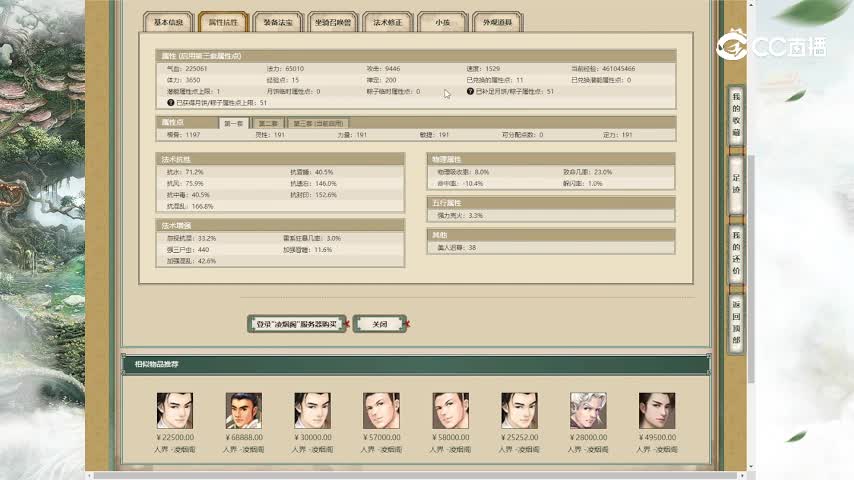Click the 关闭 button
The width and height of the screenshot is (854, 480).
[x=380, y=324]
